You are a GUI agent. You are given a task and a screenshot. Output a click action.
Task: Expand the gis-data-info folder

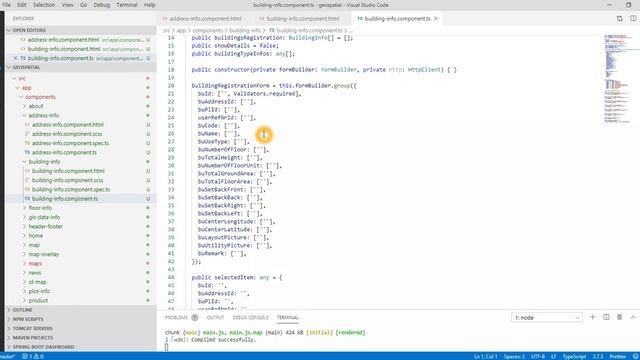tap(24, 217)
